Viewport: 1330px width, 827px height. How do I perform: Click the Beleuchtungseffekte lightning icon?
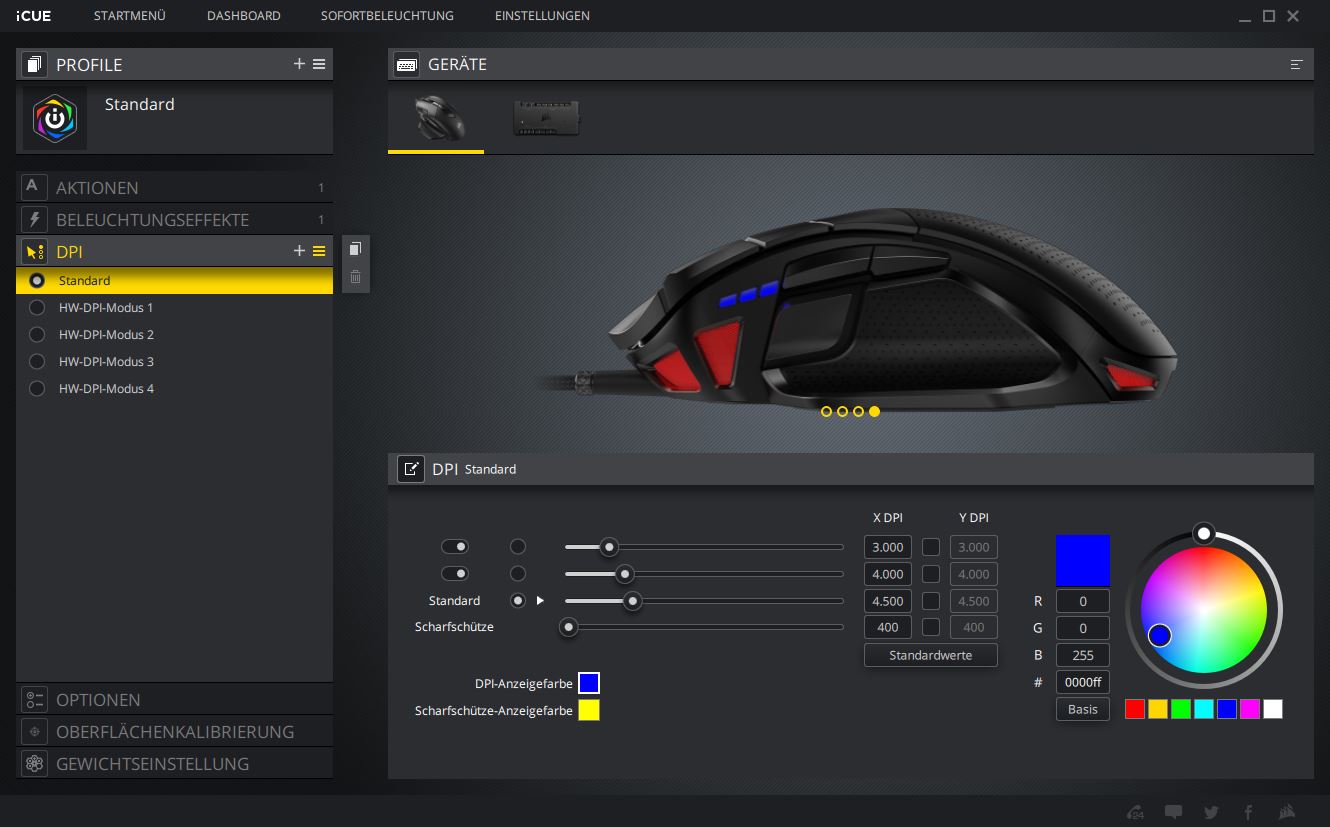tap(34, 219)
